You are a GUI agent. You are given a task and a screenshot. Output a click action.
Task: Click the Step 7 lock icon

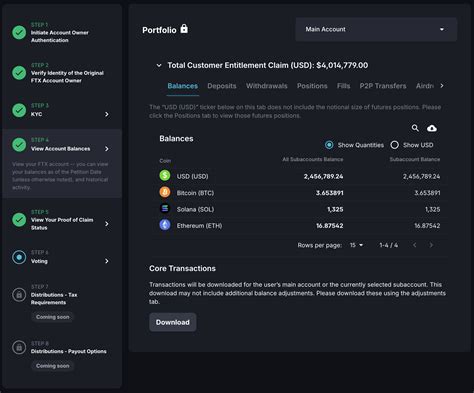pos(19,295)
